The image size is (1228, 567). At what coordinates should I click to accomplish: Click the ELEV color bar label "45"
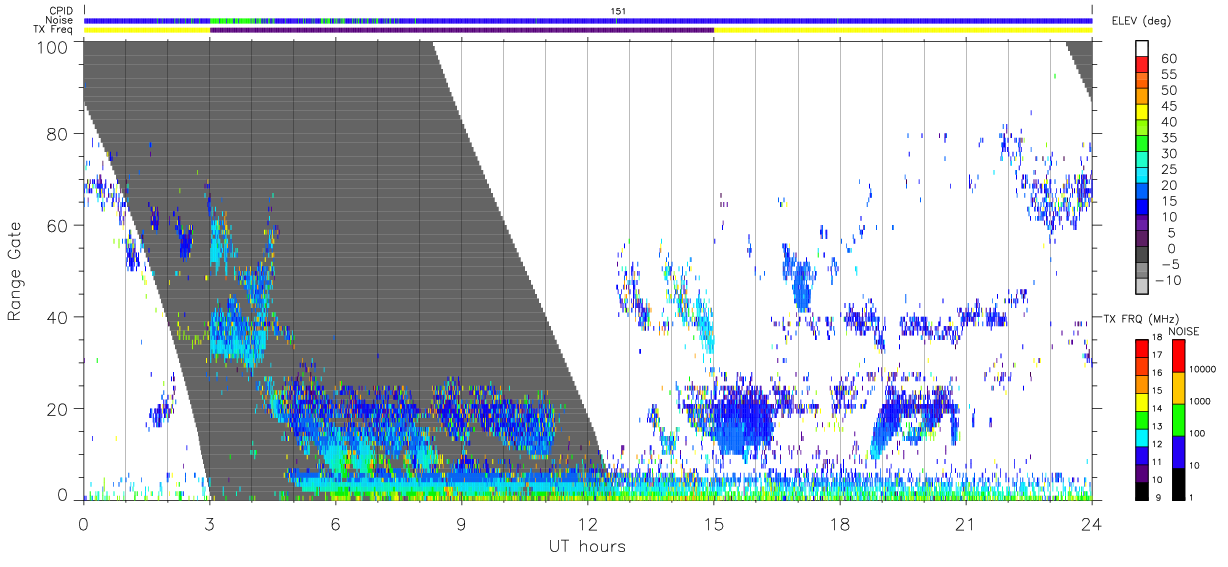[x=1168, y=106]
